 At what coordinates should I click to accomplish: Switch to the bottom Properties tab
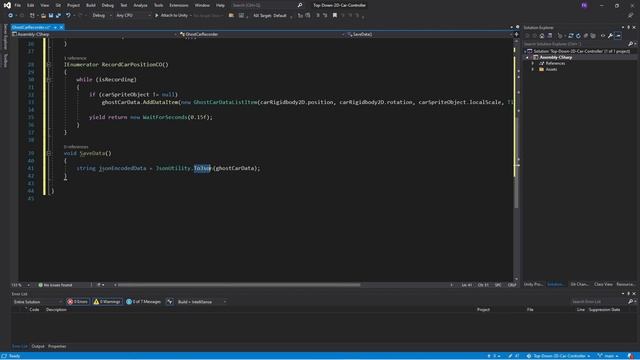click(57, 347)
